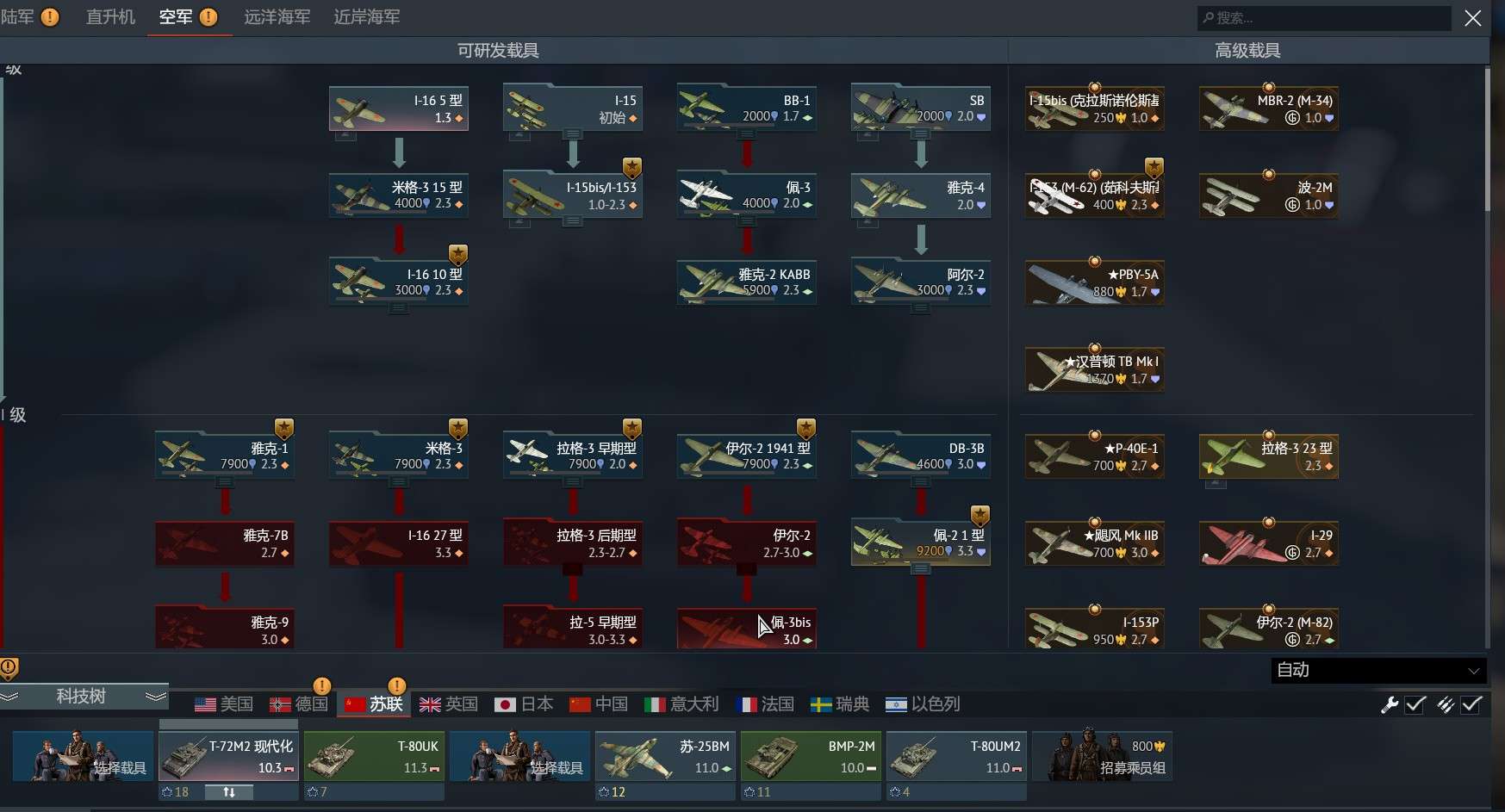Click the shield warning badge icon
The image size is (1505, 812).
pyautogui.click(x=9, y=667)
